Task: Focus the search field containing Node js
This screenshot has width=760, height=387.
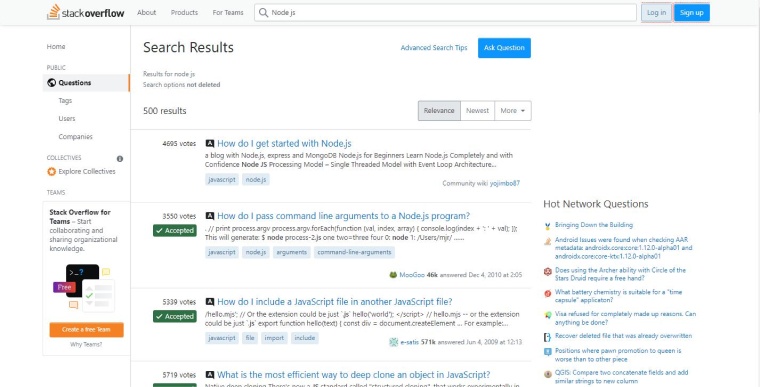Action: pos(445,13)
